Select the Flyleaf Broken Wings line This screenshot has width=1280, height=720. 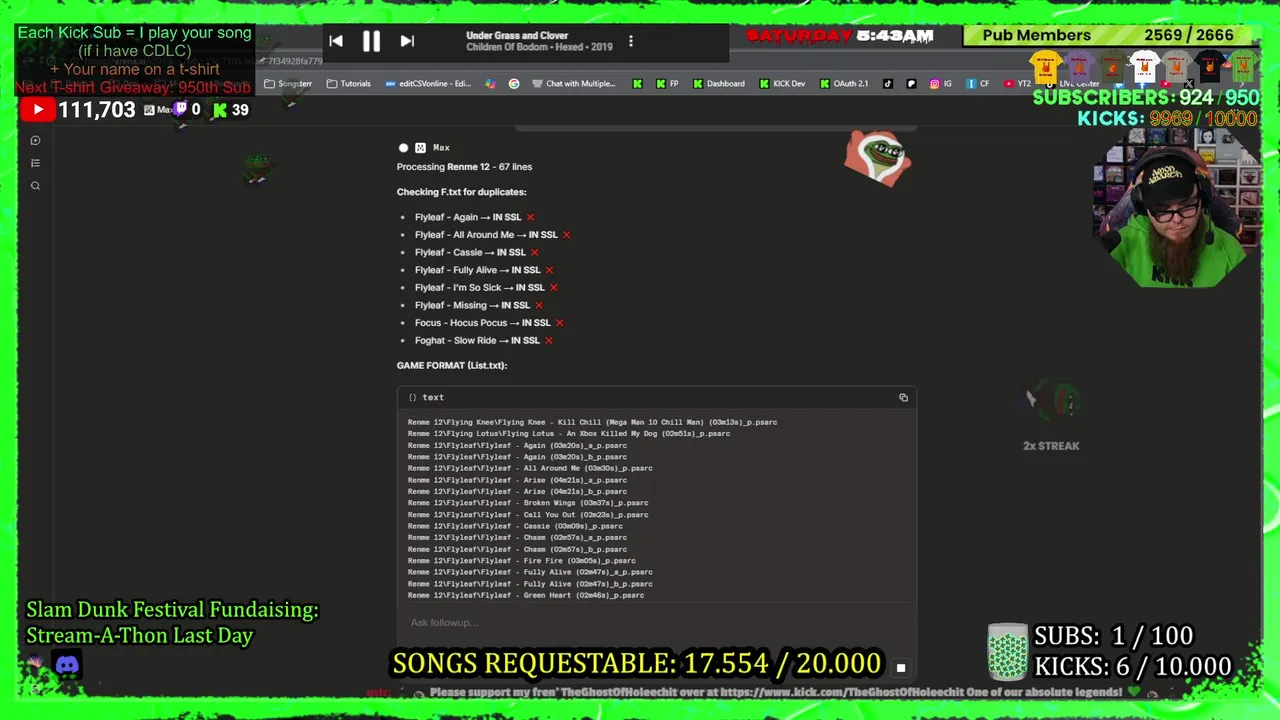click(528, 503)
